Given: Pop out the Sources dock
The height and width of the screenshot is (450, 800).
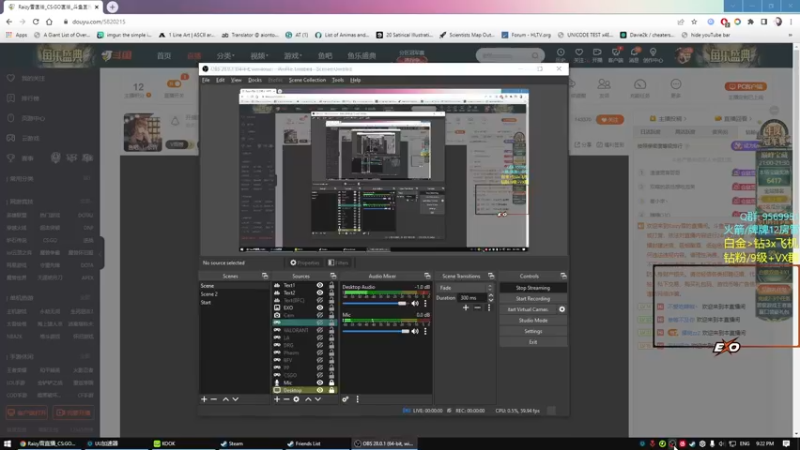Looking at the screenshot, I should 333,276.
